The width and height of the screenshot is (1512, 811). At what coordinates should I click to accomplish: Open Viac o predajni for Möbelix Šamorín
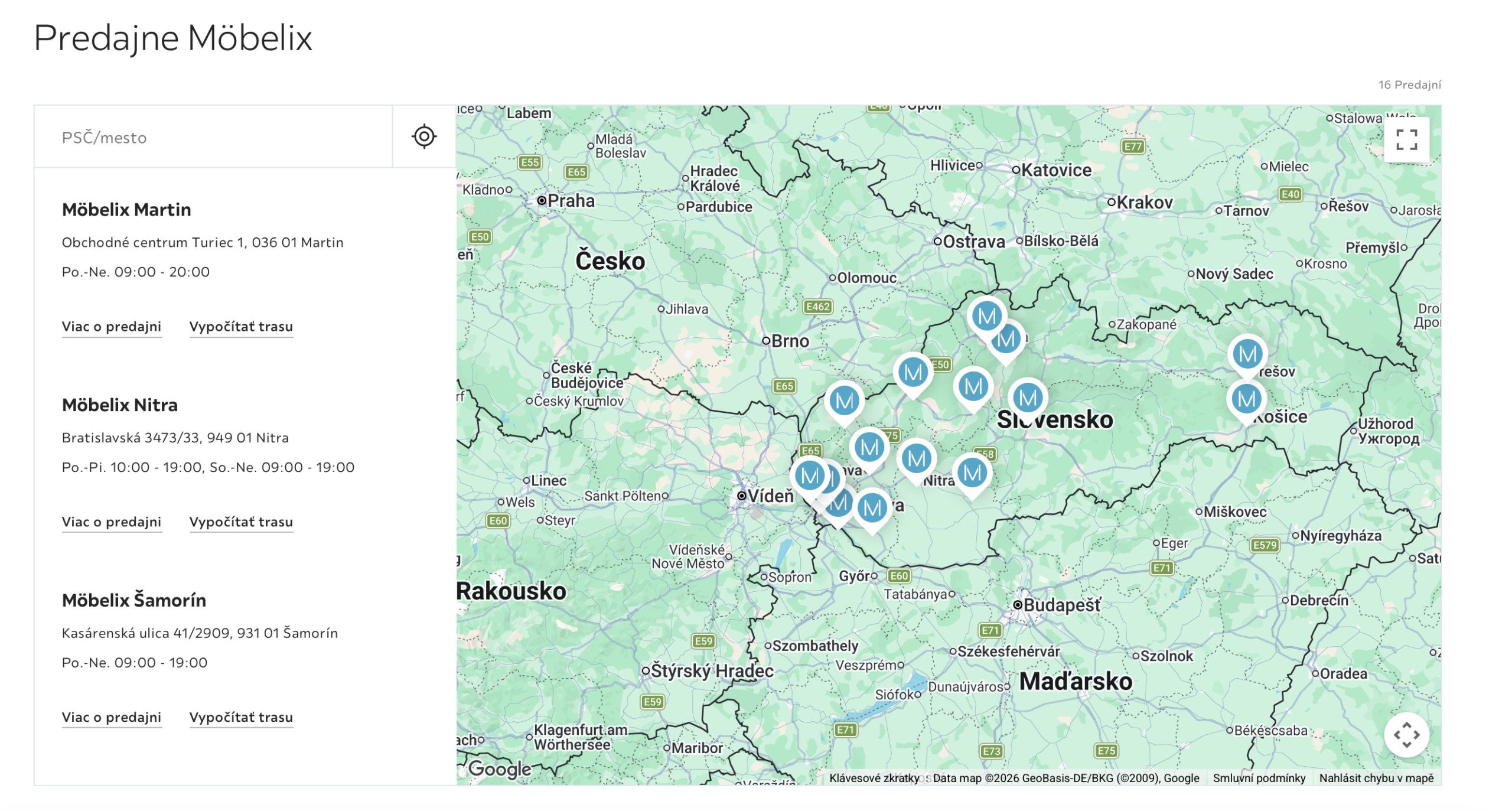[112, 717]
